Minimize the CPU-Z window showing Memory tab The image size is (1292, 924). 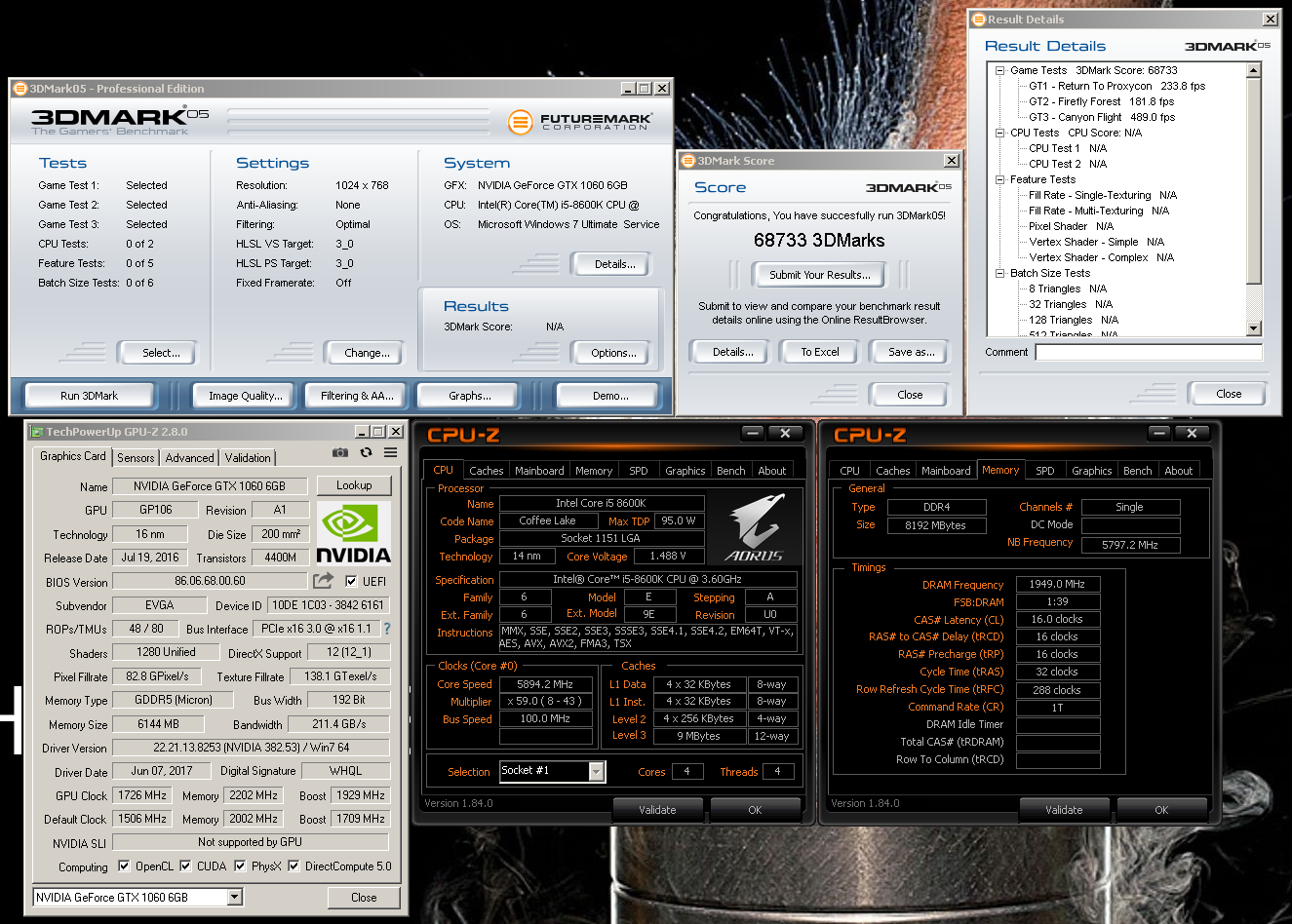1159,433
